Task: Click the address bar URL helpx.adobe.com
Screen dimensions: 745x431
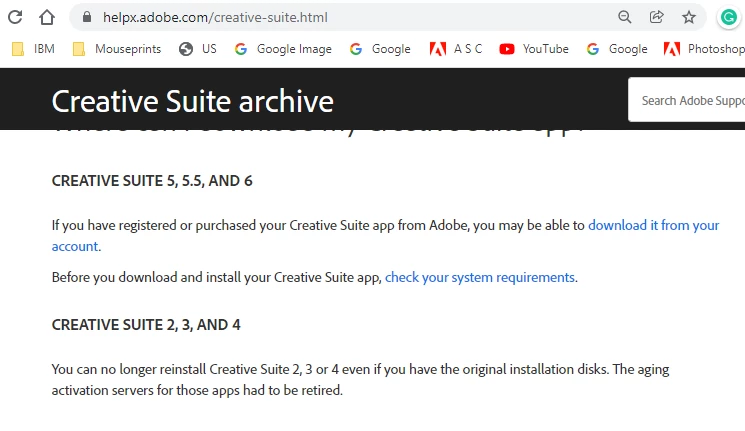Action: click(x=215, y=18)
